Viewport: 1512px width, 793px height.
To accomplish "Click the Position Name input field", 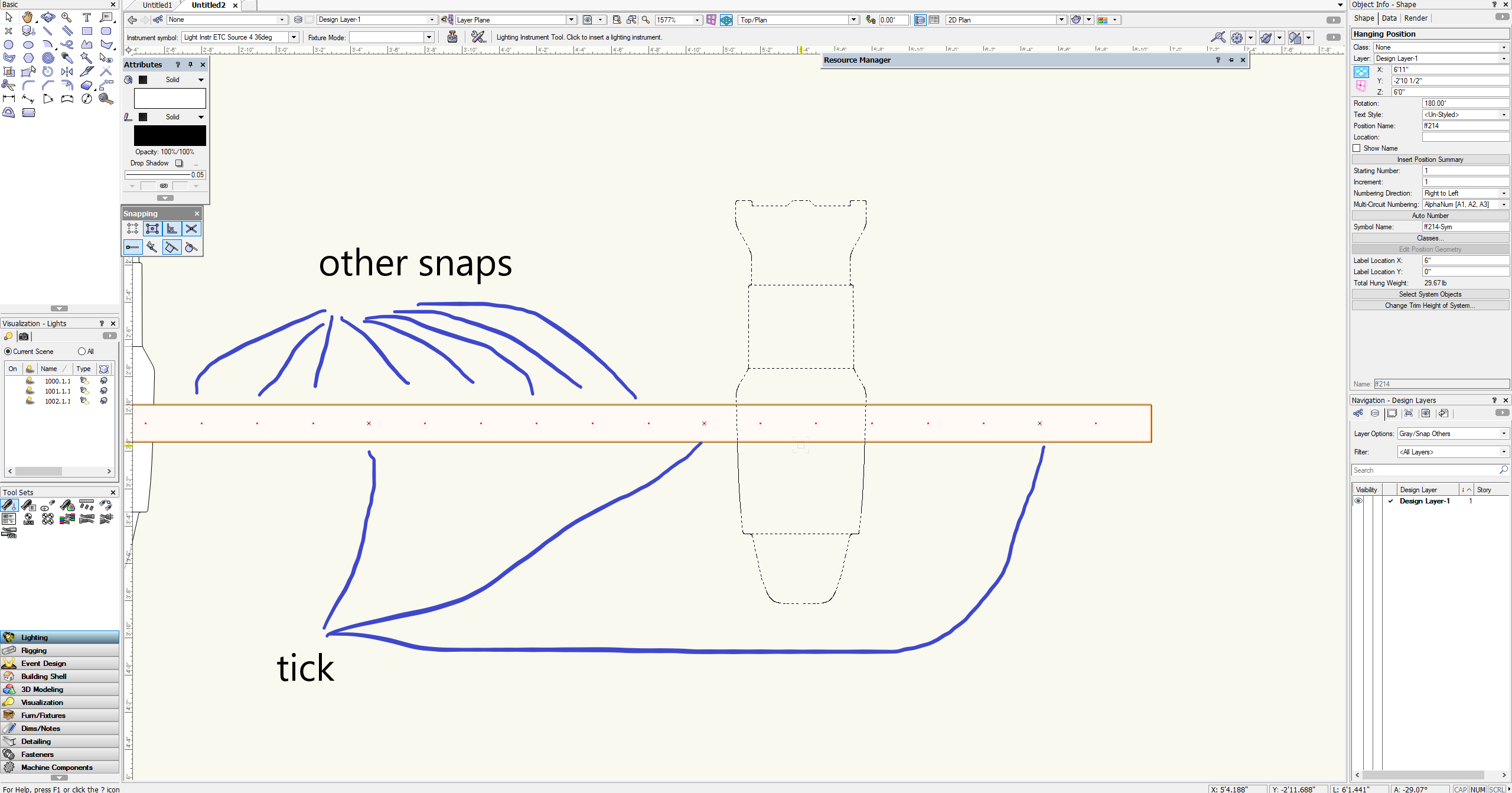I will point(1465,126).
